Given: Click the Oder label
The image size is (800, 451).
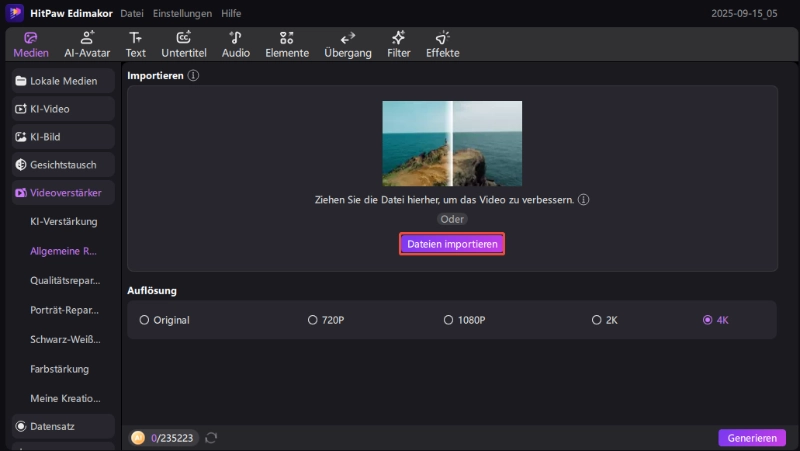Looking at the screenshot, I should click(452, 219).
